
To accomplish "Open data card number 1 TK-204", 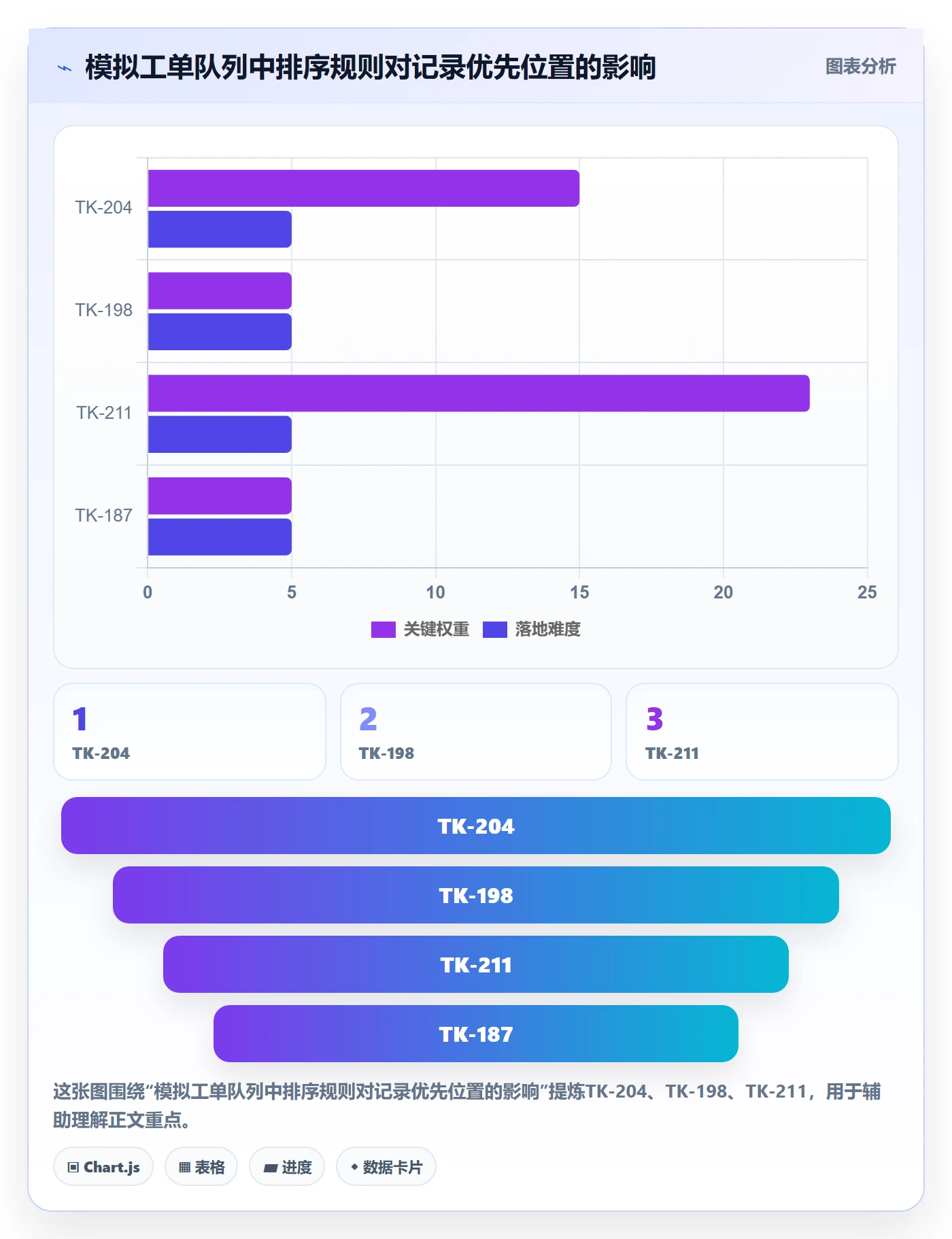I will [190, 732].
